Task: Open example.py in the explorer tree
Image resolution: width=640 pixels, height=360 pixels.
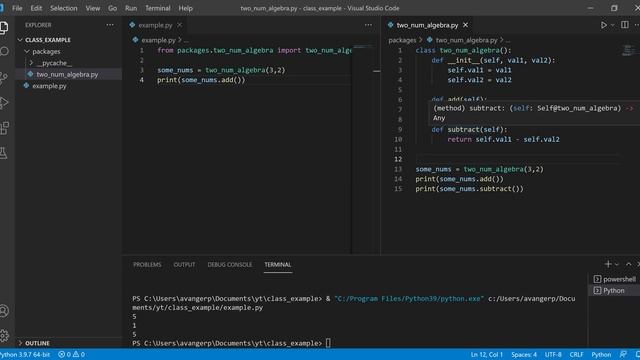Action: click(49, 86)
